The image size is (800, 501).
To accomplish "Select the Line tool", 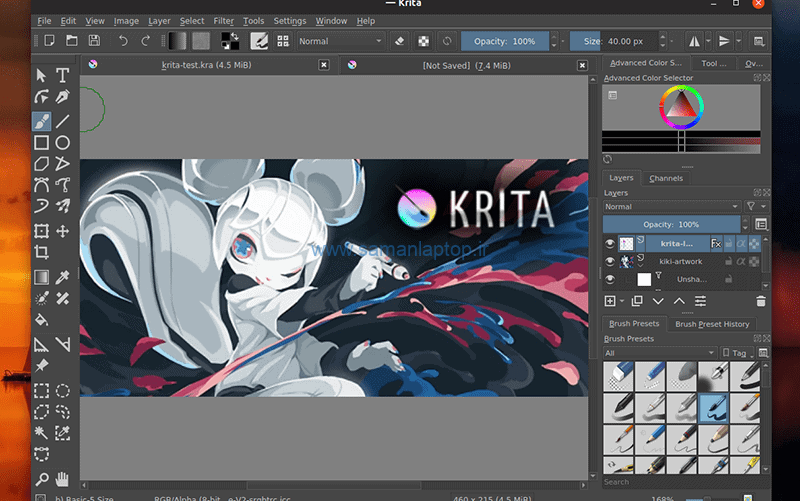I will click(62, 121).
